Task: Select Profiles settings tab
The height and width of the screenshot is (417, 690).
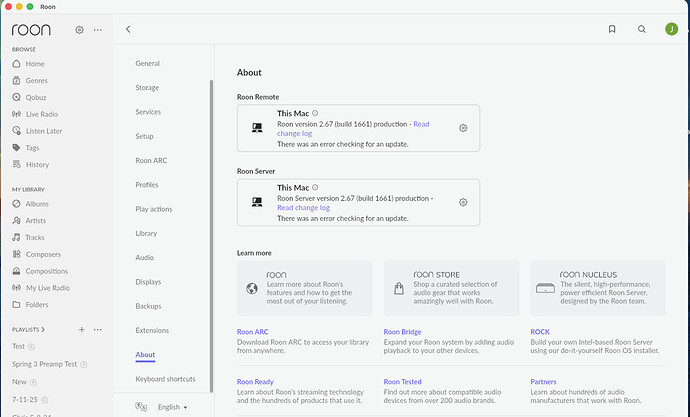Action: tap(147, 185)
